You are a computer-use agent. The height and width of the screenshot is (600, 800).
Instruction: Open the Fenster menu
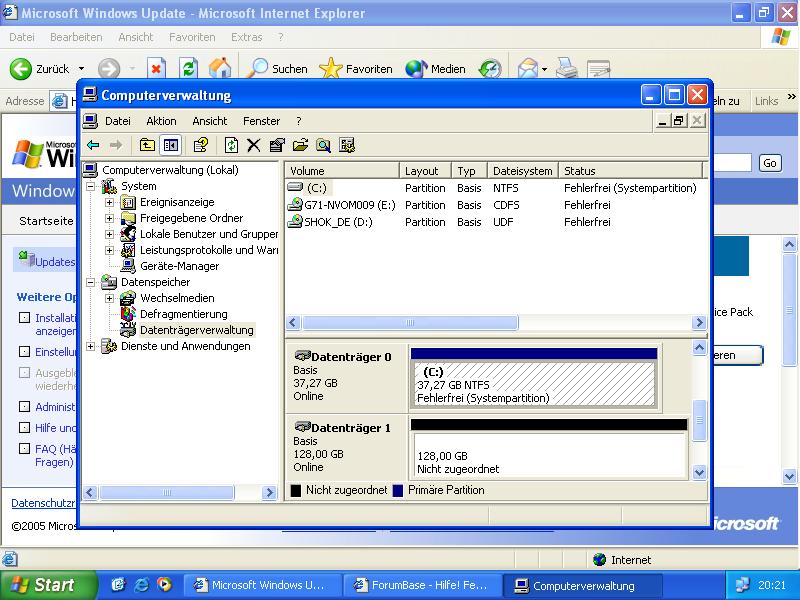(x=261, y=121)
